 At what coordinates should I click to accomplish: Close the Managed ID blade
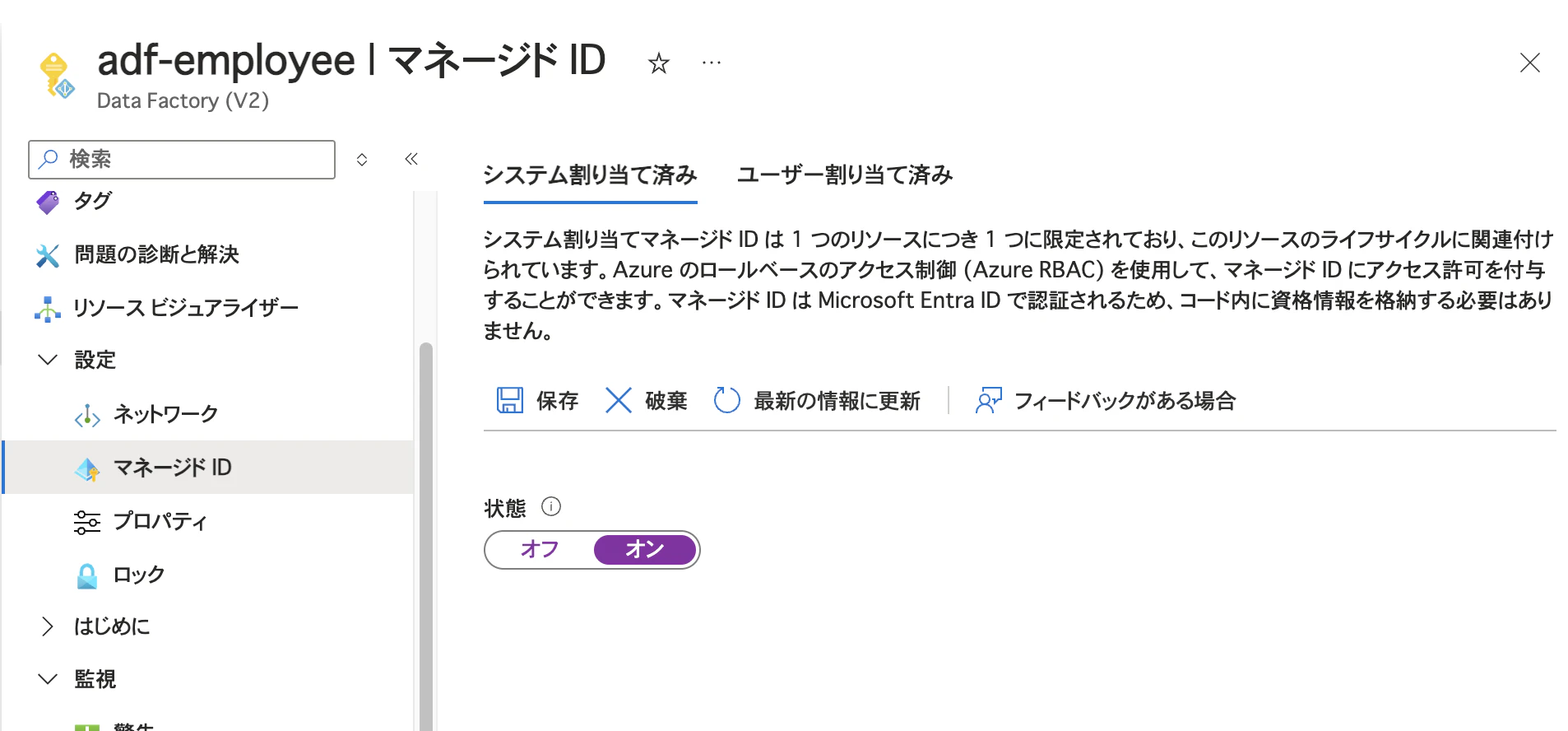[x=1529, y=63]
